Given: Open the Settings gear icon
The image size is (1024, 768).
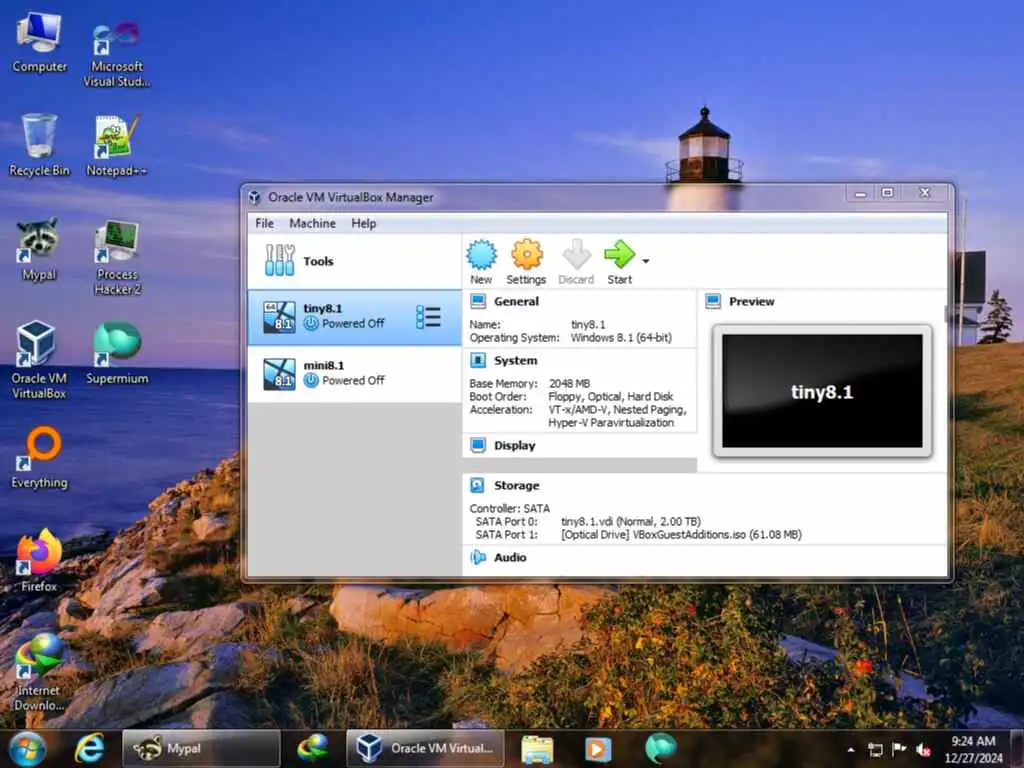Looking at the screenshot, I should click(526, 261).
